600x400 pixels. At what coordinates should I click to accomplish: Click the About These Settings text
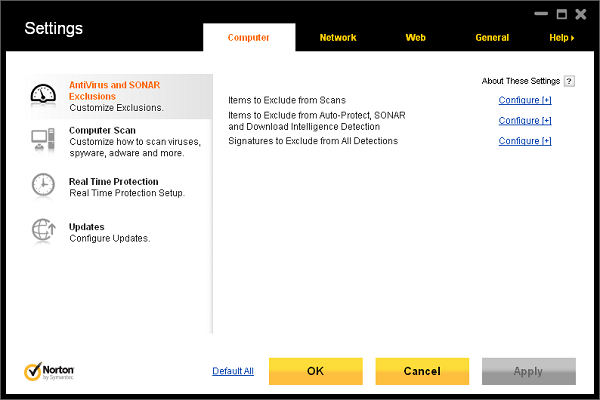pos(521,81)
